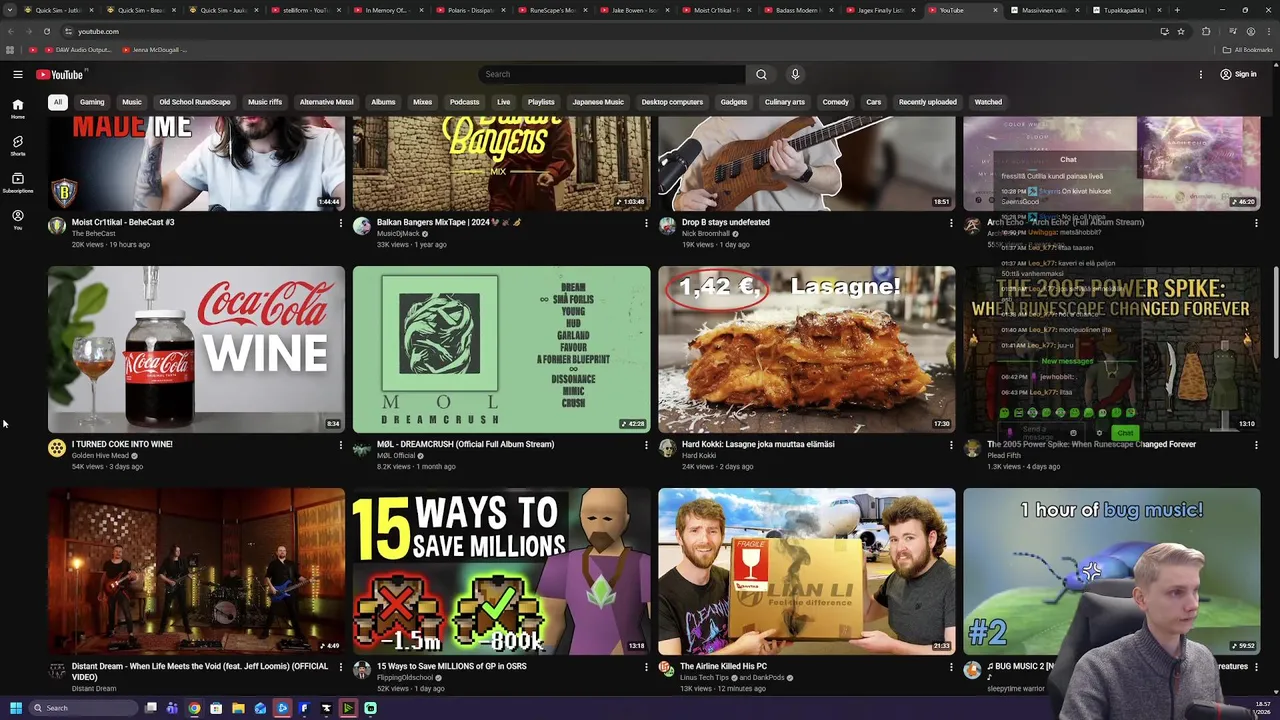
Task: Start voice search with the microphone icon
Action: [x=795, y=74]
